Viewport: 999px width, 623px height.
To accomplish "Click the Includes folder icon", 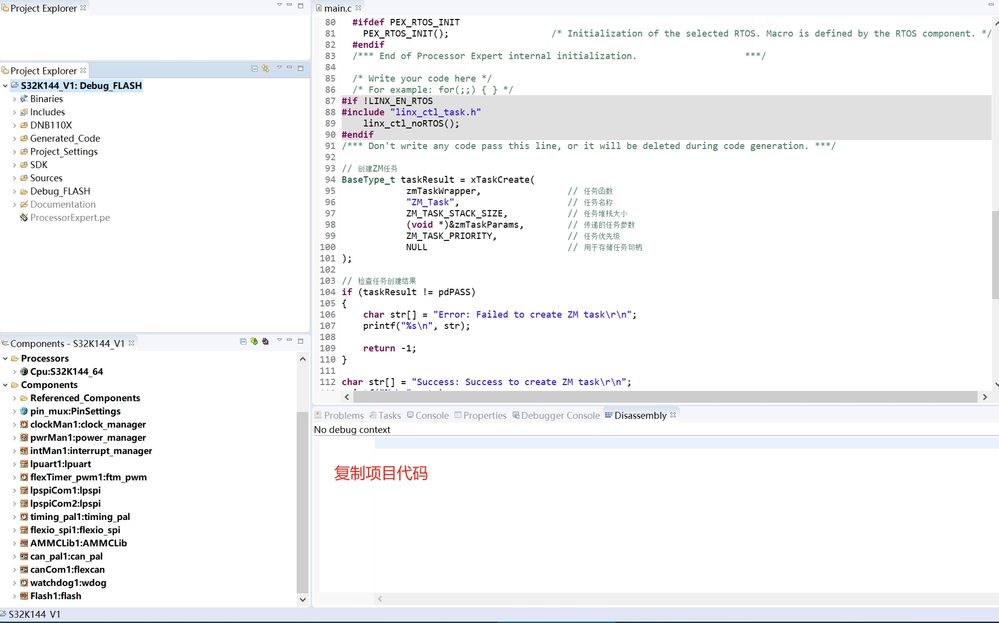I will click(x=24, y=112).
